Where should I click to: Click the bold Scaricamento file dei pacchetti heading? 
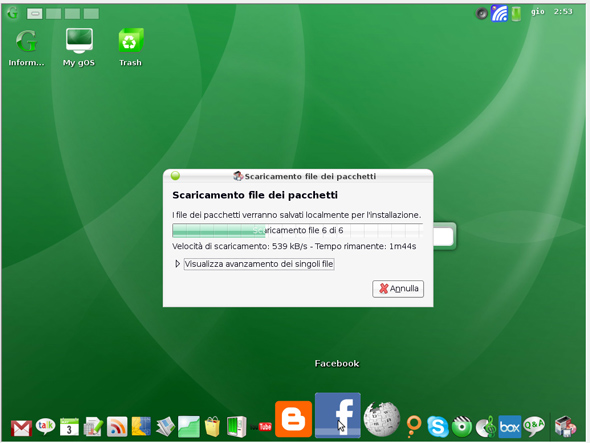pyautogui.click(x=255, y=195)
